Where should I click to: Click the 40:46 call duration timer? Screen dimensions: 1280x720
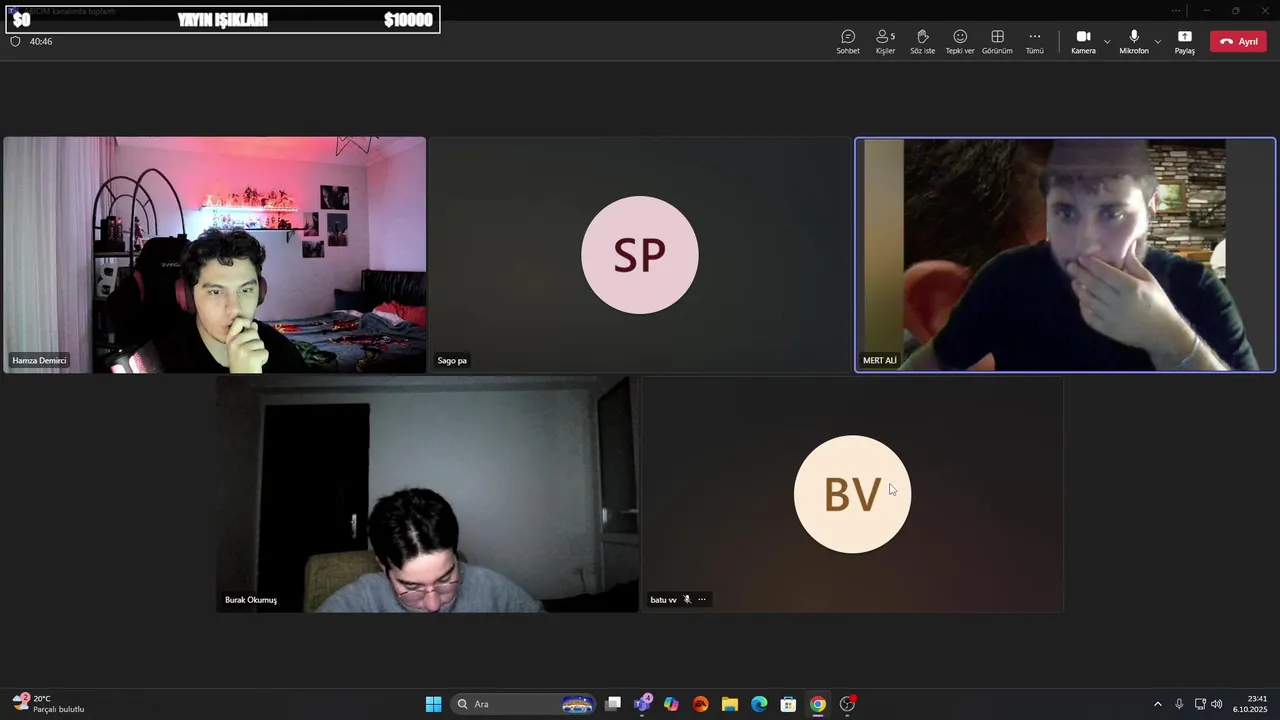41,42
